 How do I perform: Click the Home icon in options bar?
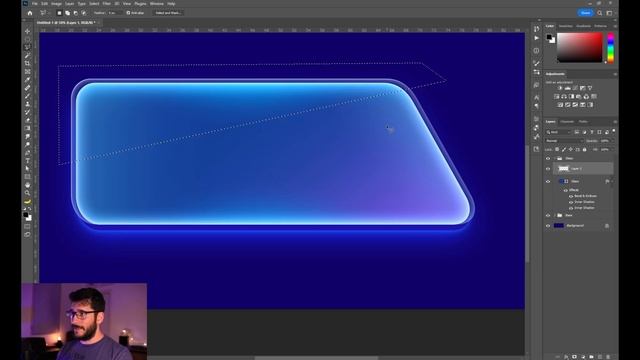pos(29,13)
